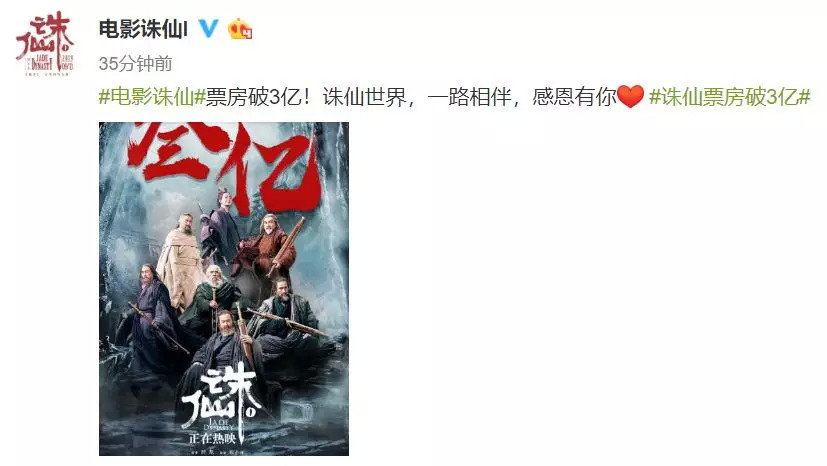Click the 正在热映 text on poster
Image resolution: width=827 pixels, height=466 pixels.
(212, 438)
